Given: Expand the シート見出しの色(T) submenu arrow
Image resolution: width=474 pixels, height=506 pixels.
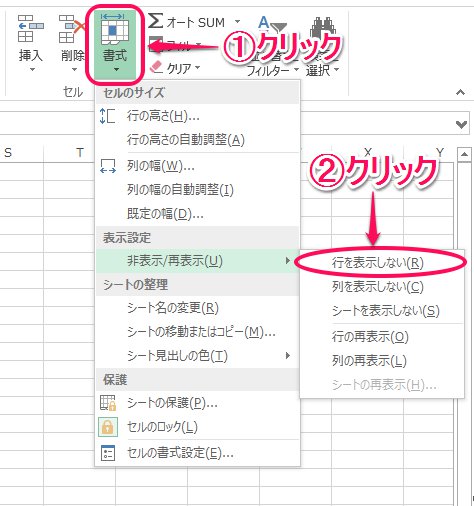Looking at the screenshot, I should (x=288, y=355).
